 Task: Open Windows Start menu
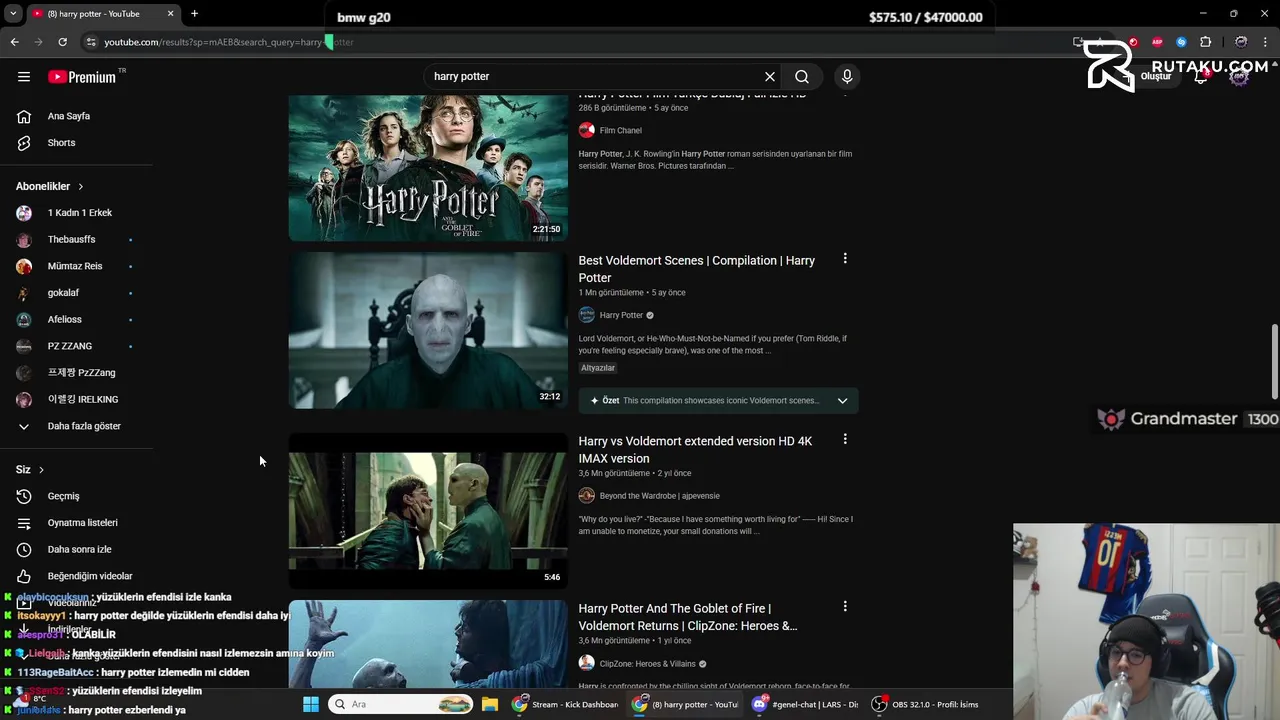311,704
